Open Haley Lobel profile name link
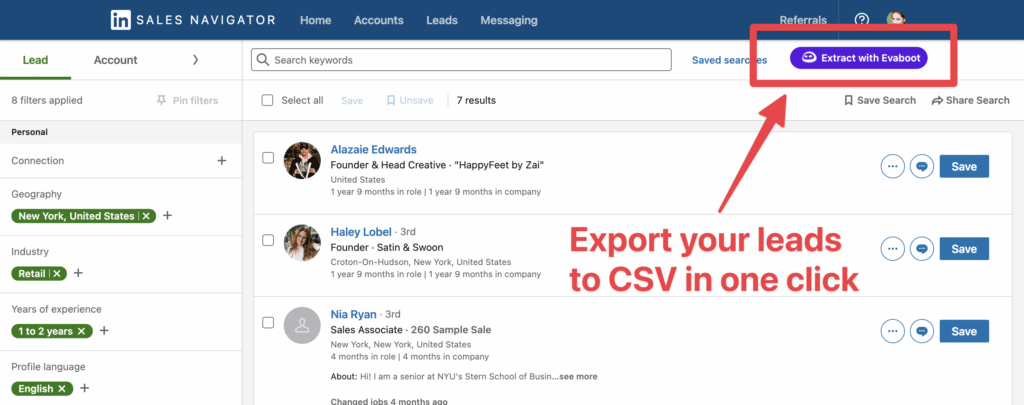The image size is (1024, 405). point(361,232)
